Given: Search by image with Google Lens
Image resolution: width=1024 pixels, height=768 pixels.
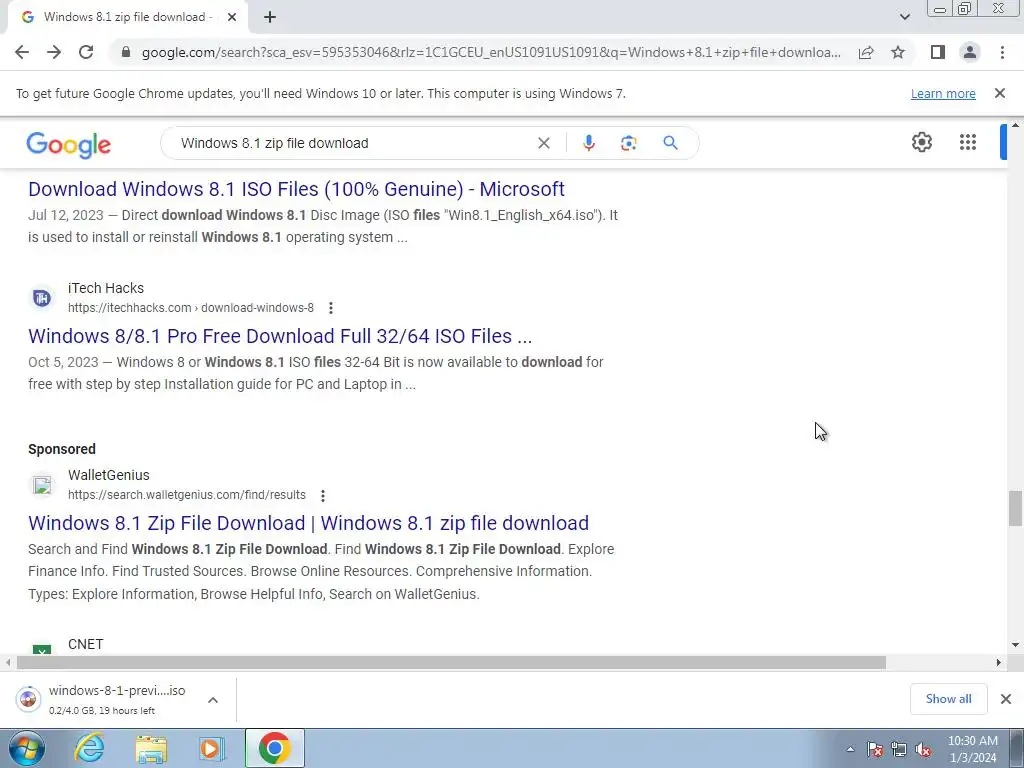Looking at the screenshot, I should pyautogui.click(x=628, y=143).
